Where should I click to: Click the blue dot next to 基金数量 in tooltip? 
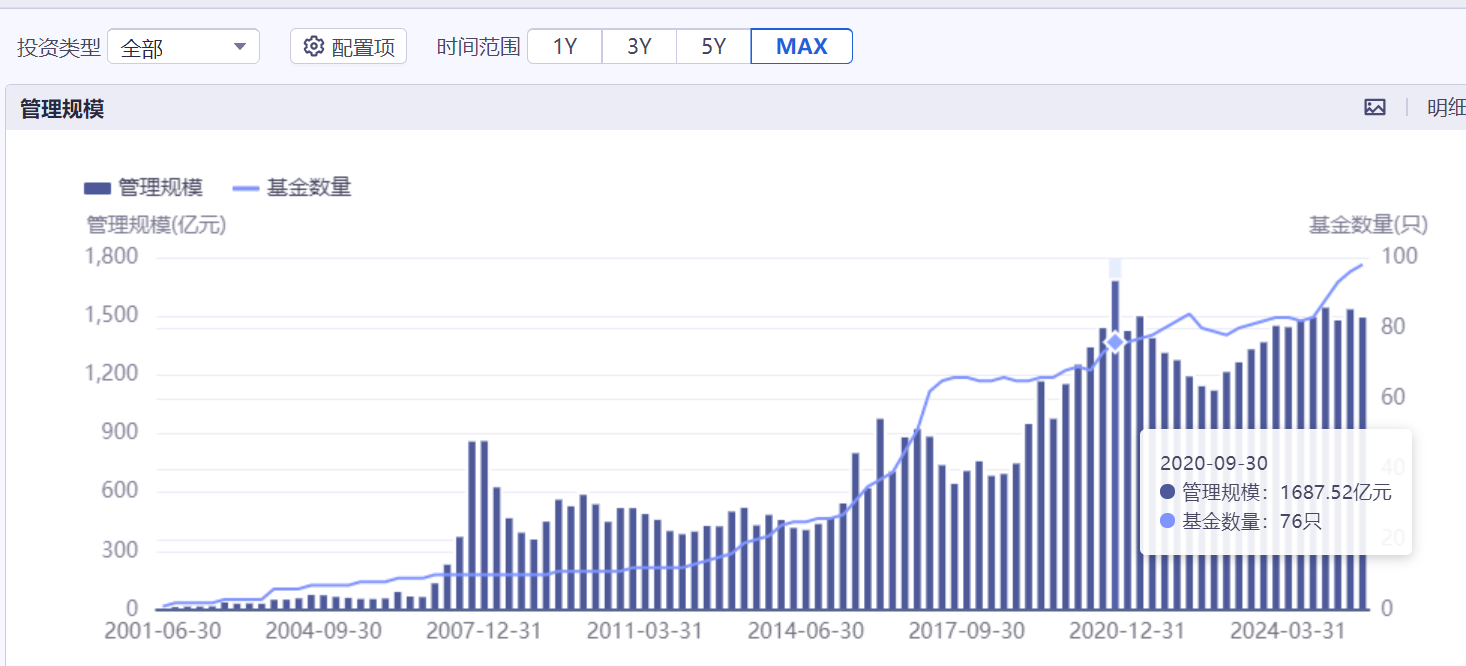click(1168, 521)
